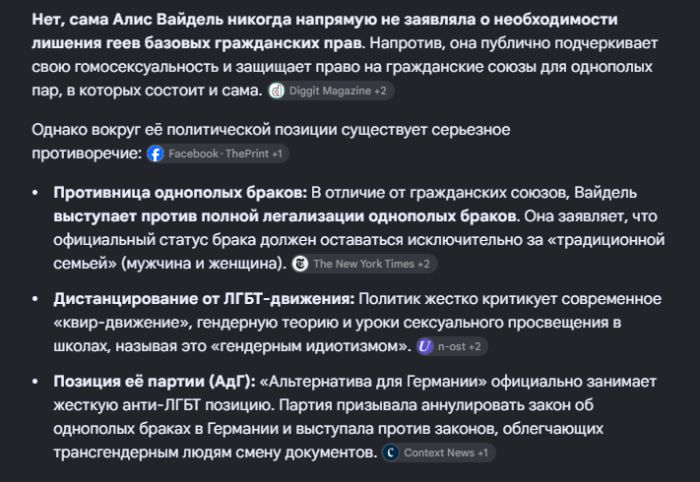Show the +2 sources after New York Times
This screenshot has height=482, width=700.
[x=424, y=264]
